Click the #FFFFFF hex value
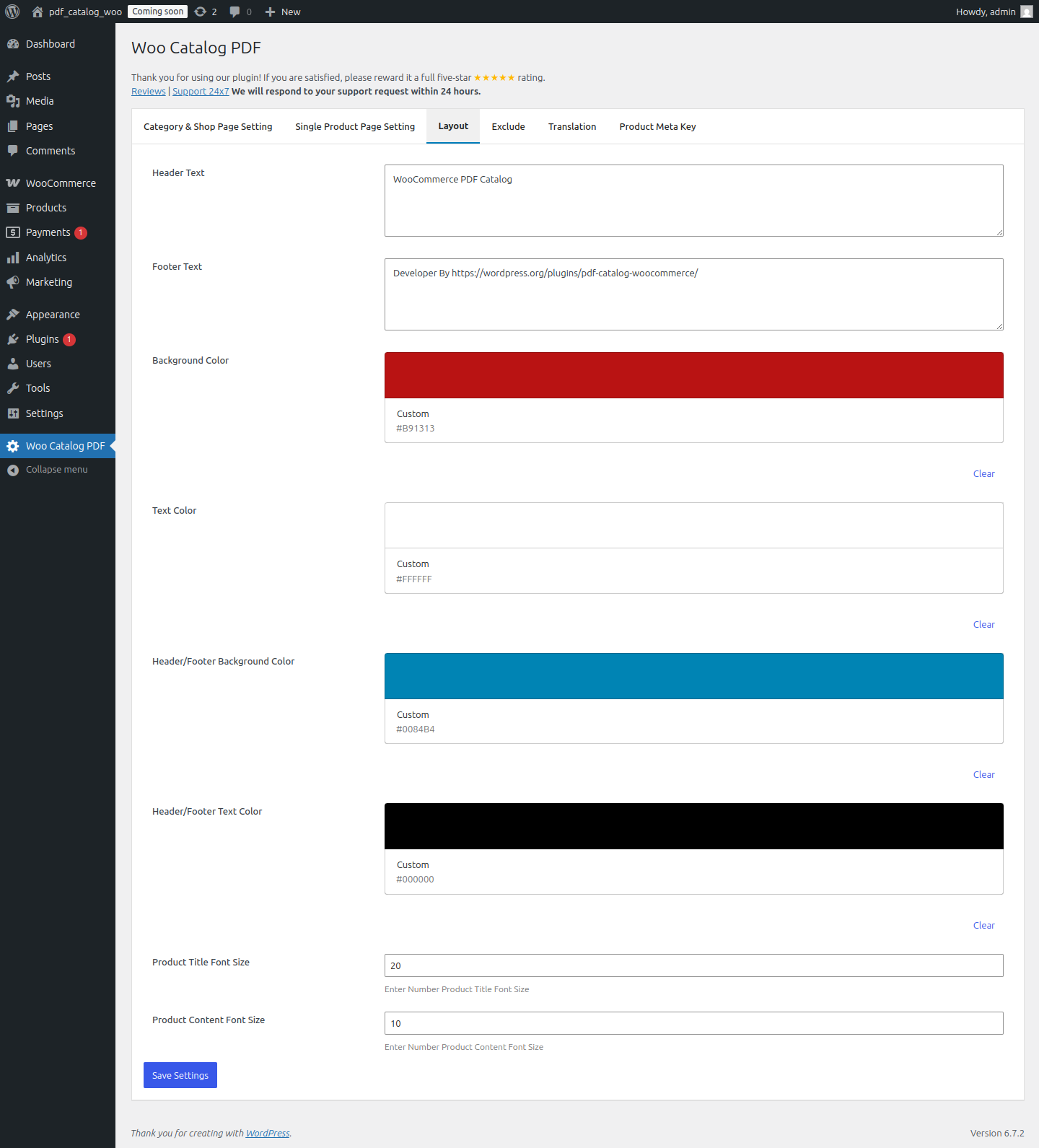Viewport: 1039px width, 1148px height. (x=414, y=579)
